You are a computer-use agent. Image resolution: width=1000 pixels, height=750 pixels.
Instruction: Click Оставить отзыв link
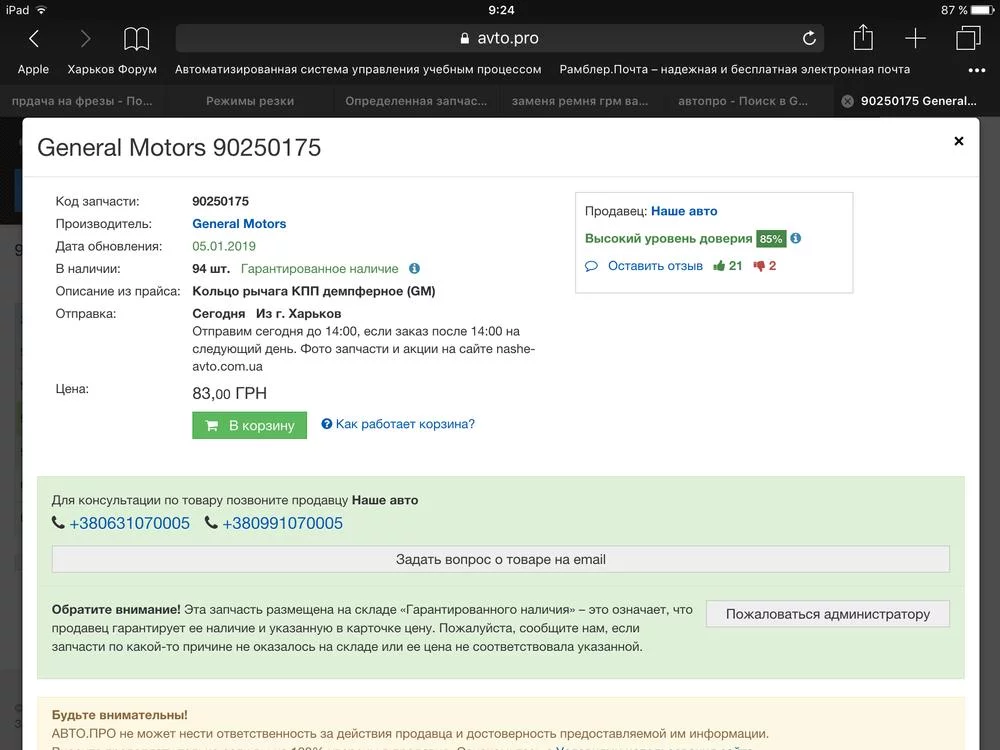point(655,266)
